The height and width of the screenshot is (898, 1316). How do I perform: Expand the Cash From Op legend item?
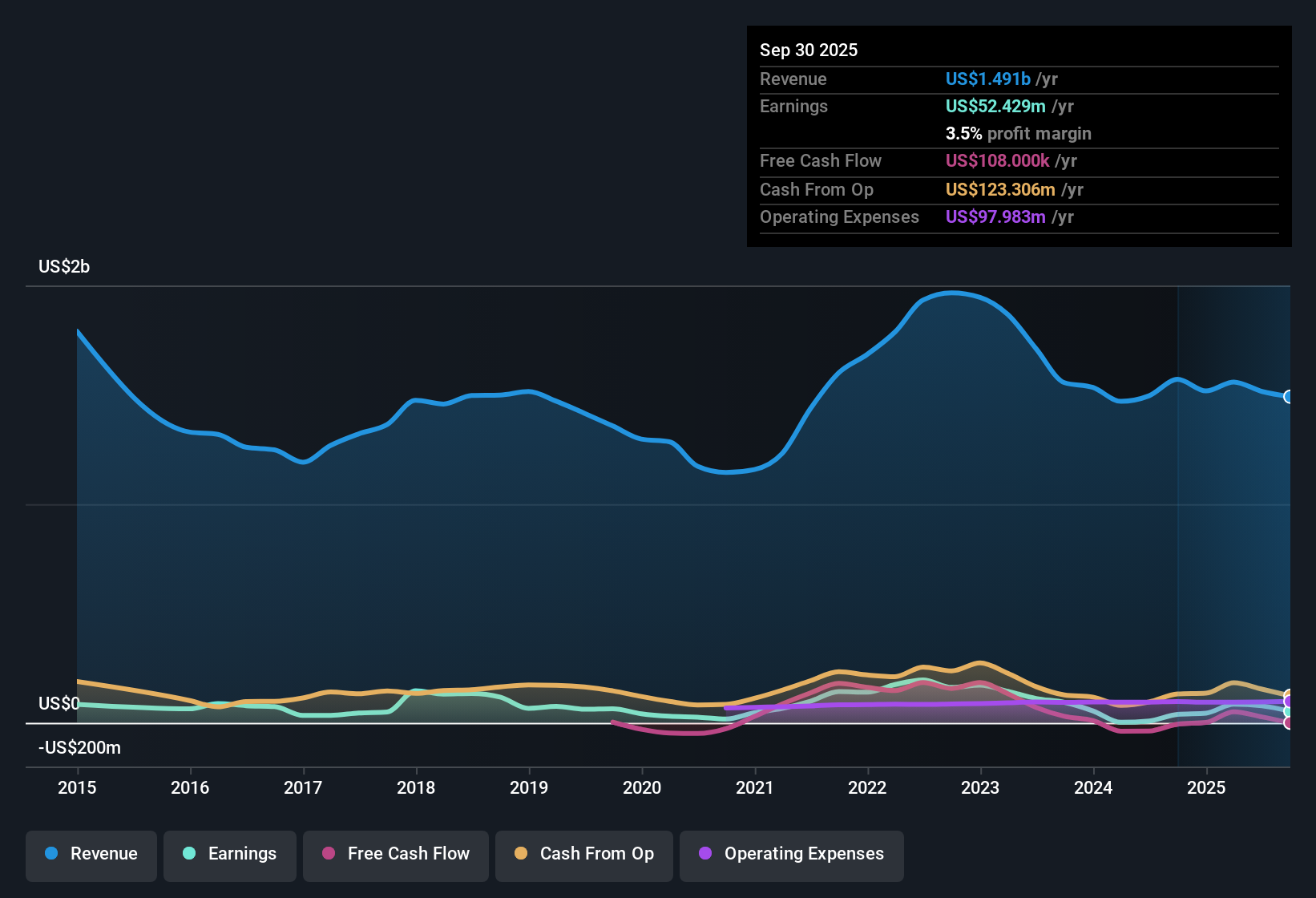(583, 854)
